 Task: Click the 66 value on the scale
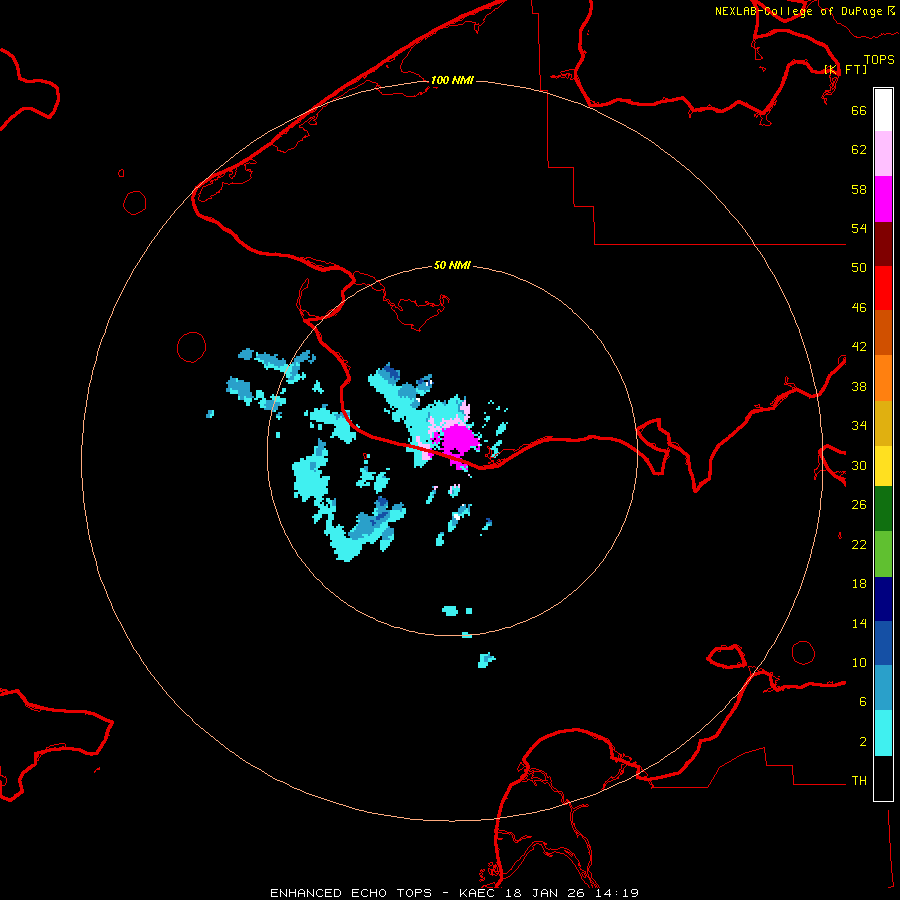(x=859, y=110)
